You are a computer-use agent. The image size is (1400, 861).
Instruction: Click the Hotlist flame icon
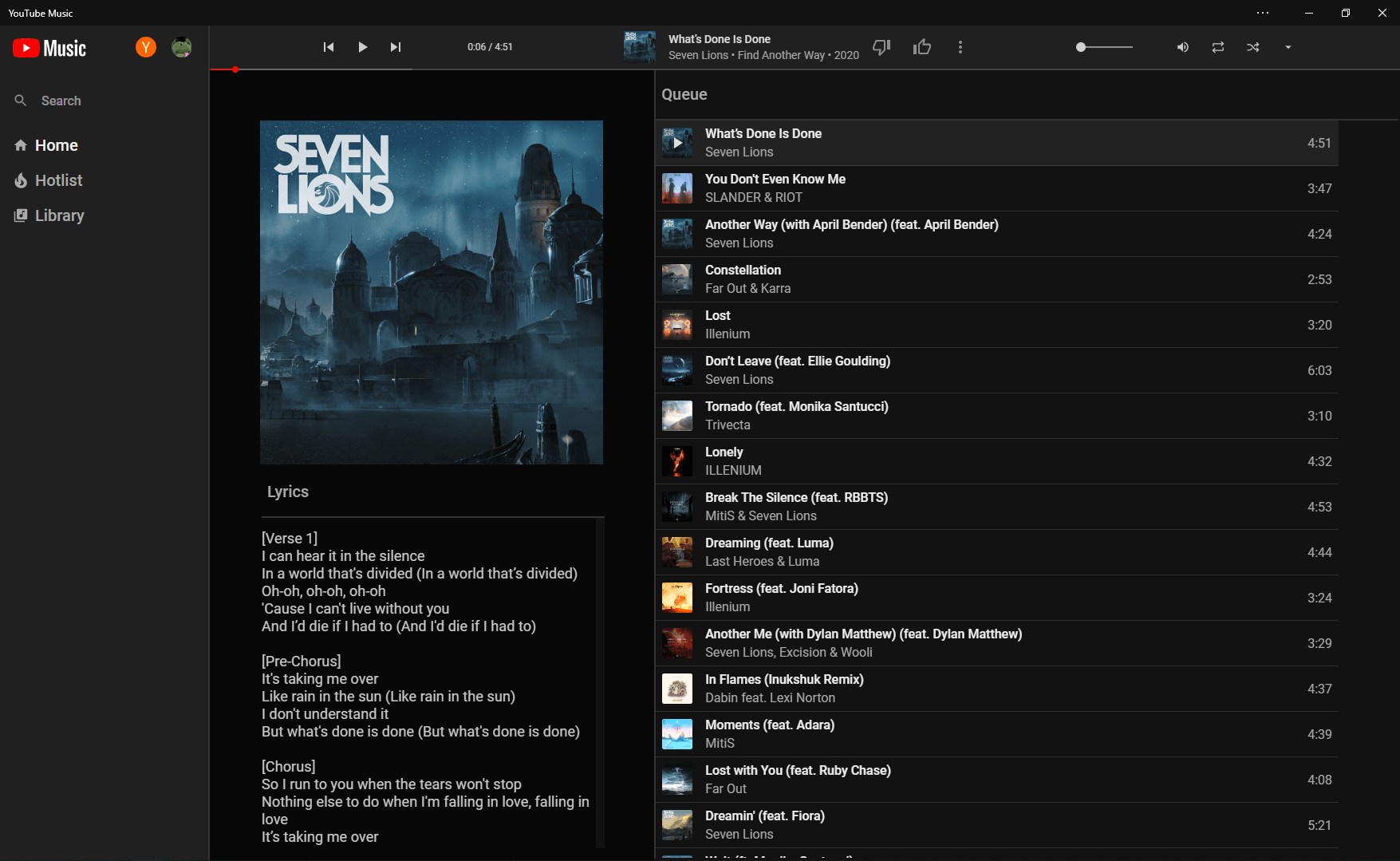pos(21,180)
